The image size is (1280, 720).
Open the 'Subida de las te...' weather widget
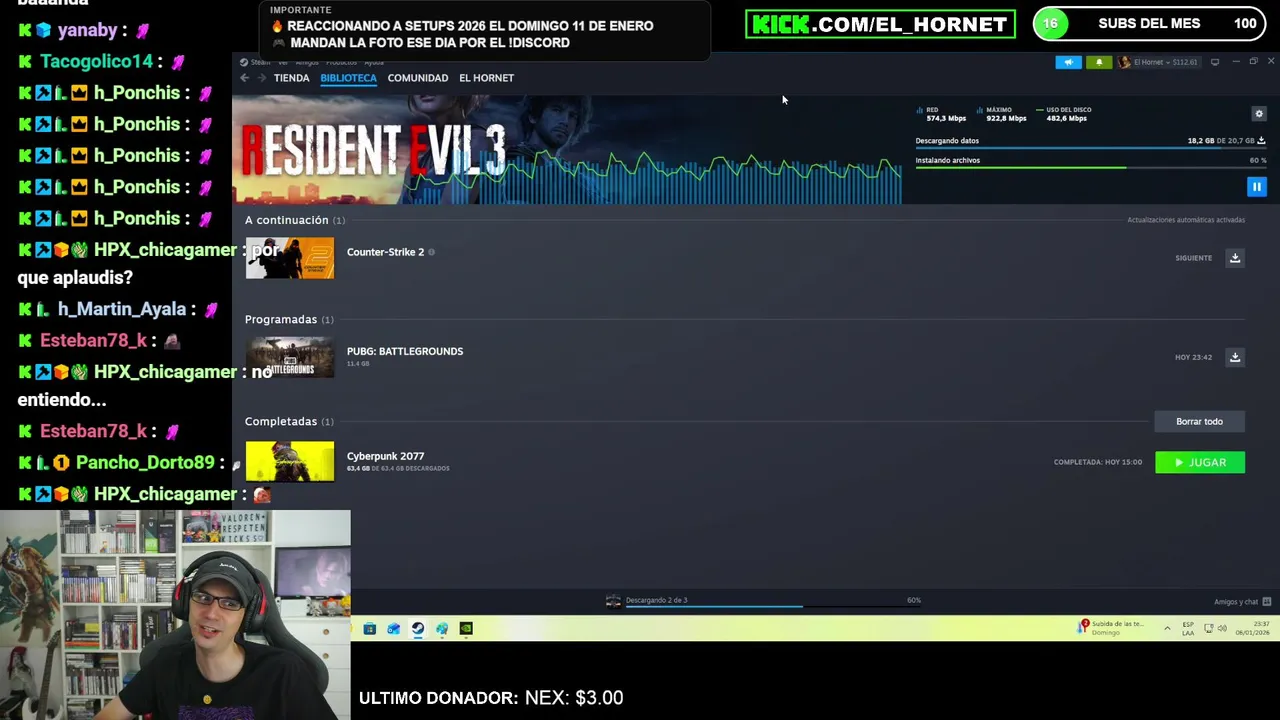[x=1110, y=628]
